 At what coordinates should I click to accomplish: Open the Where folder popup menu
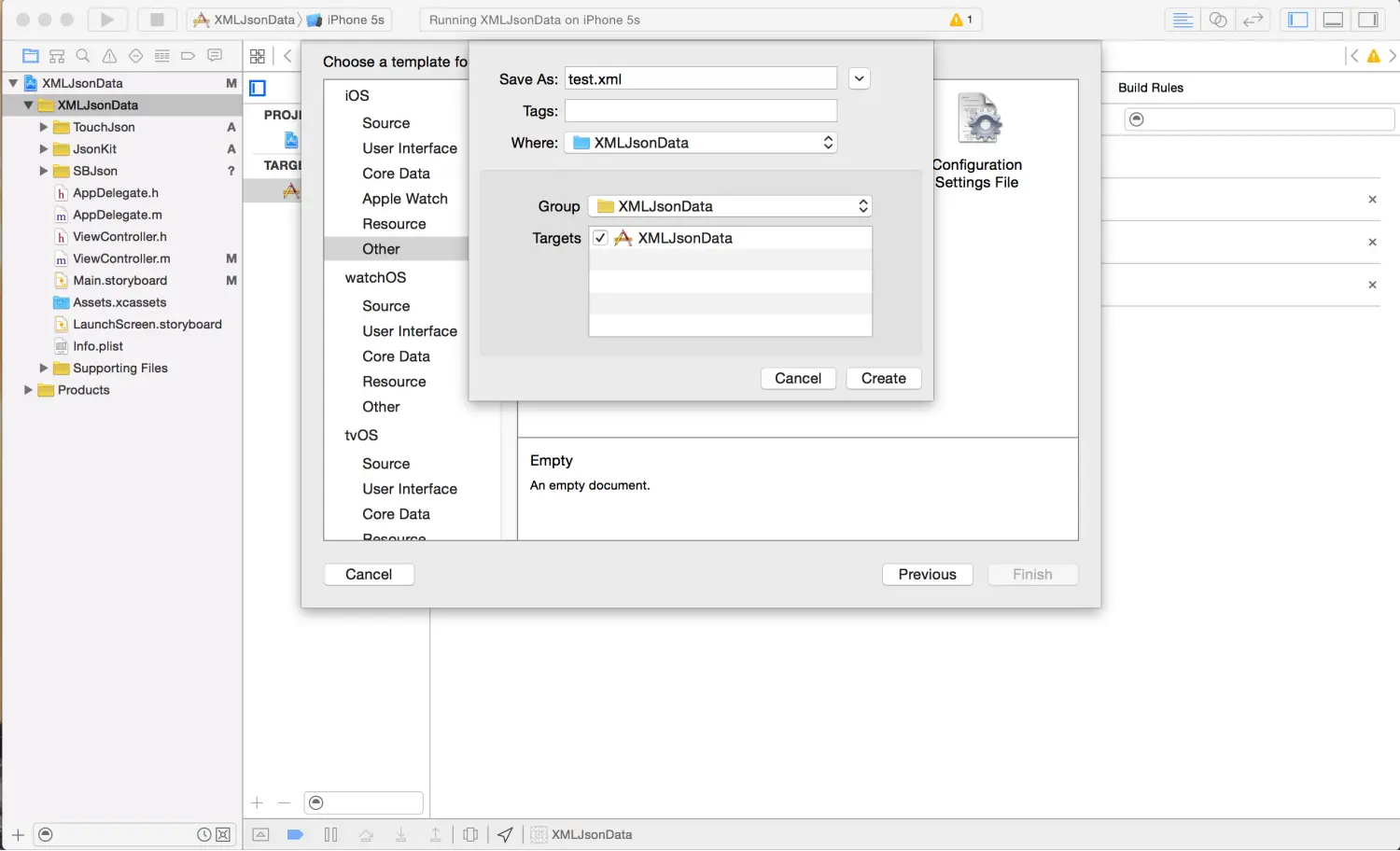coord(701,143)
